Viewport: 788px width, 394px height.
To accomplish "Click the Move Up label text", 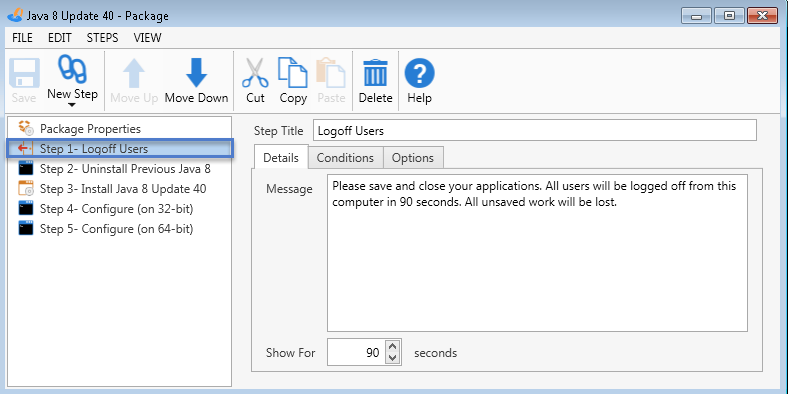I will click(134, 98).
